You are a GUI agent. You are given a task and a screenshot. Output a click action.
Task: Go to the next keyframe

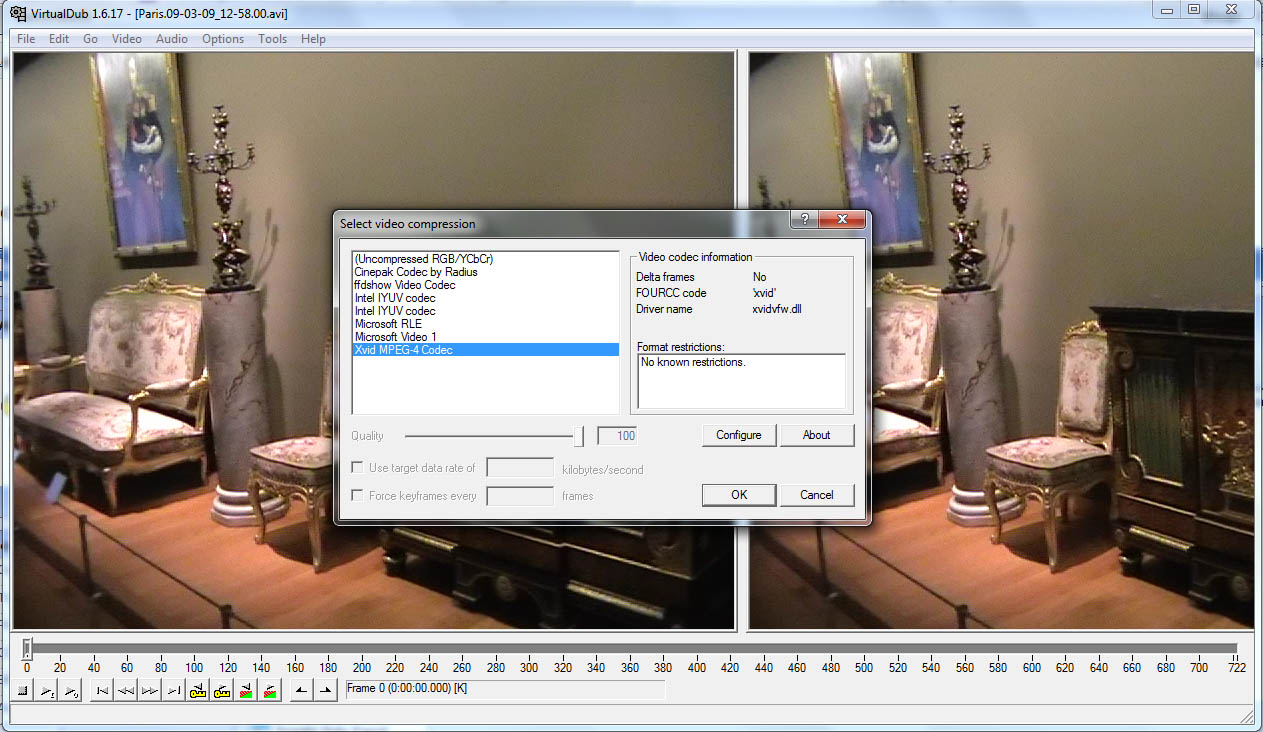(x=221, y=691)
